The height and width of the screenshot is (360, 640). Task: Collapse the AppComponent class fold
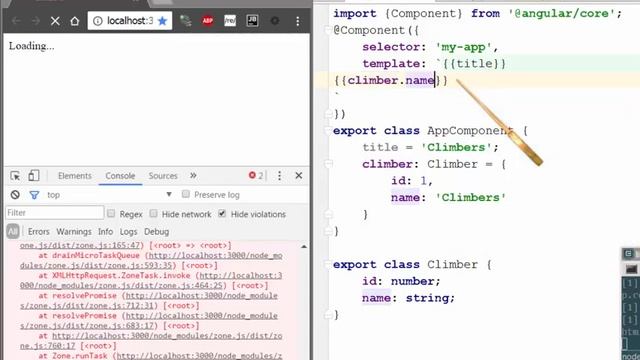327,130
